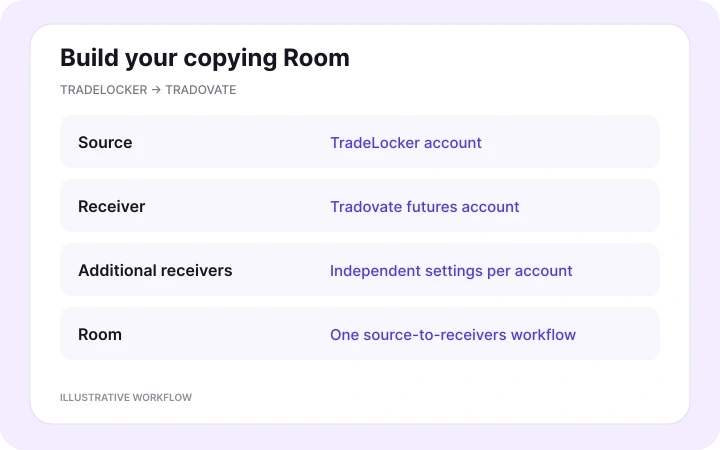Select the 'Receiver' row label

(112, 207)
